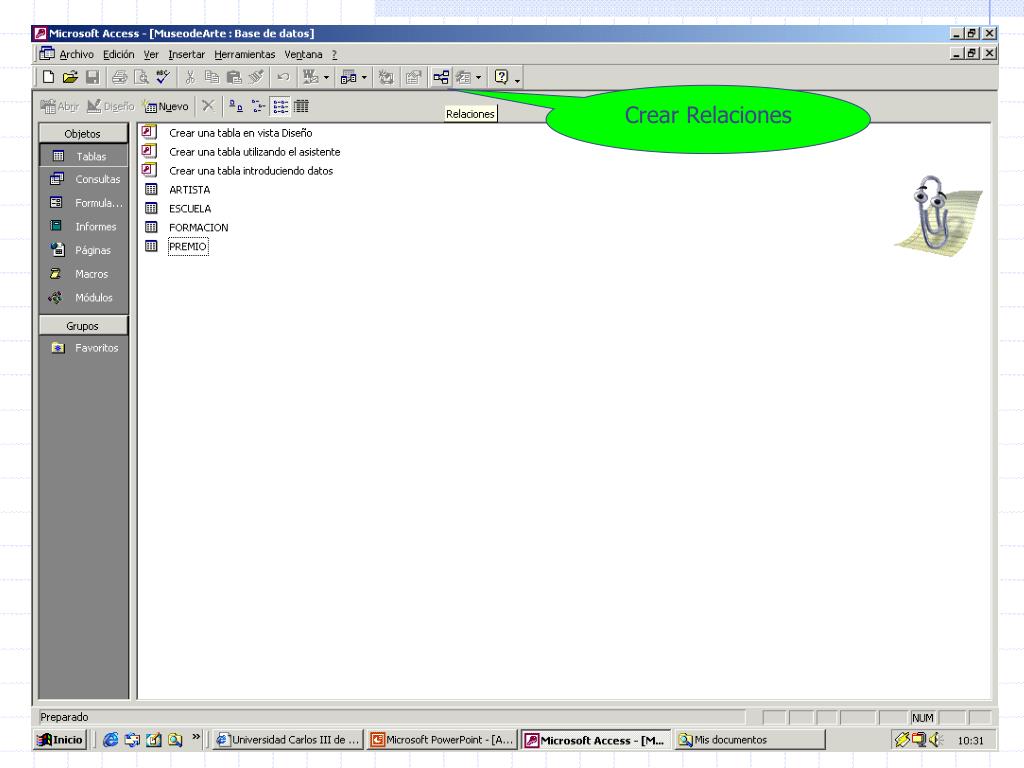Select Consultas in the Objects bar
Image resolution: width=1024 pixels, height=768 pixels.
[x=83, y=179]
